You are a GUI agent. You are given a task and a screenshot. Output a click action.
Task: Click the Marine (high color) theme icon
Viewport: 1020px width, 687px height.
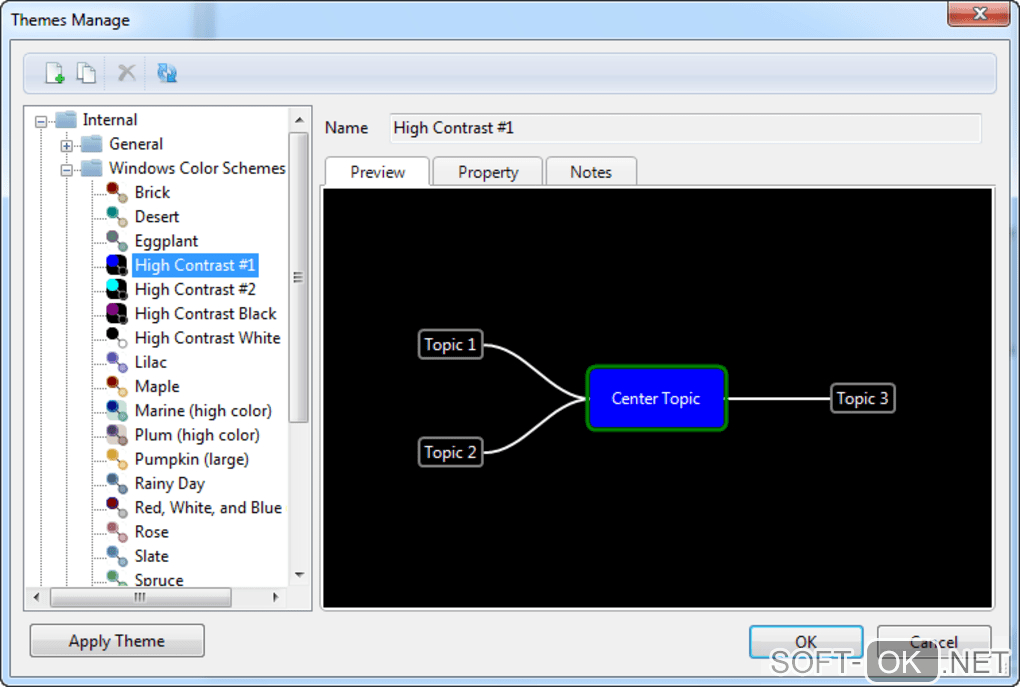117,411
